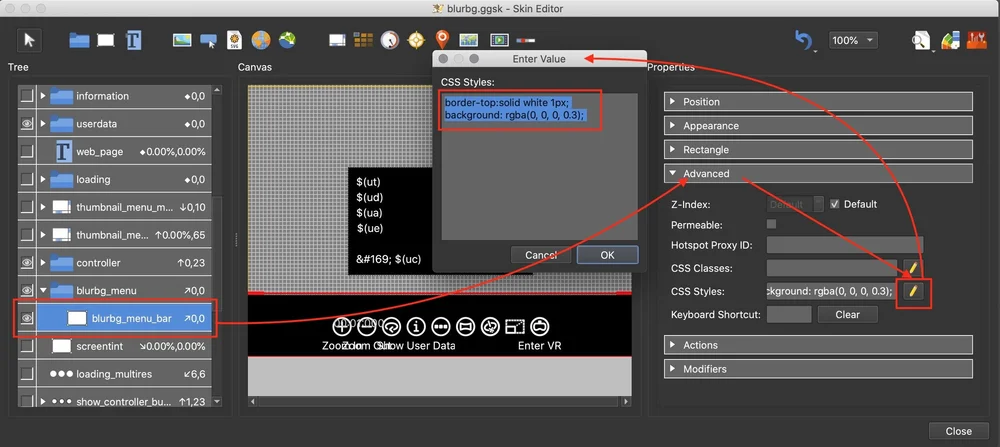
Task: Click the Tree panel vertical scrollbar
Action: (217, 245)
